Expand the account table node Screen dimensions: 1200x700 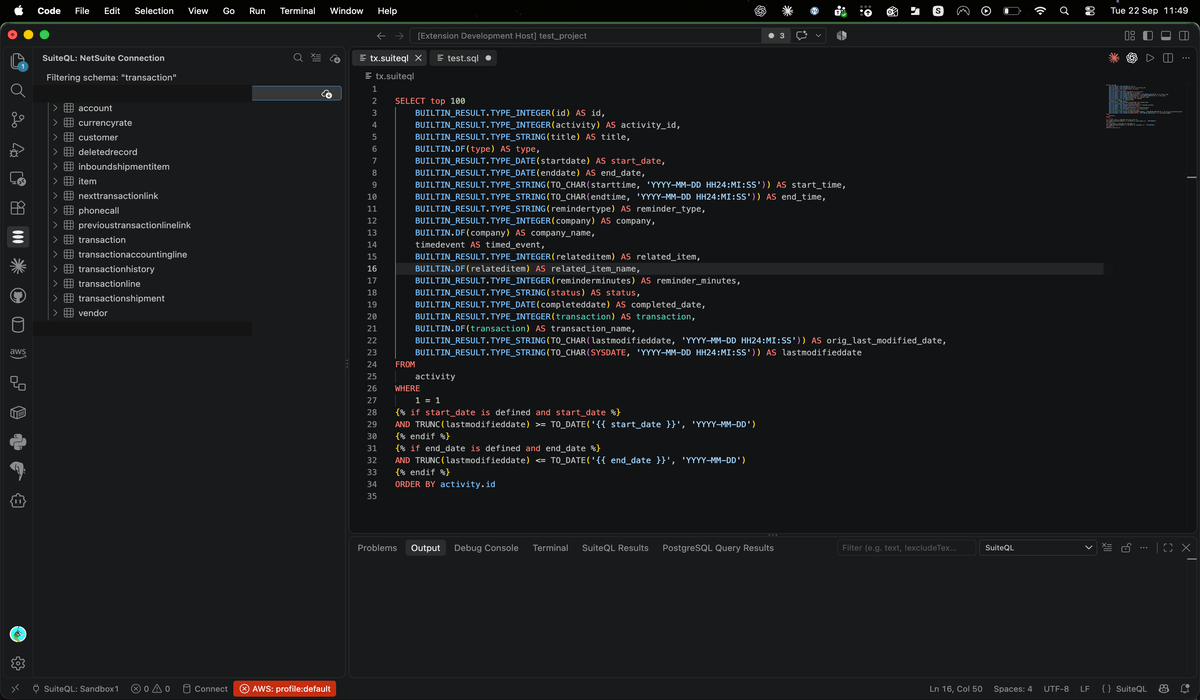coord(55,108)
